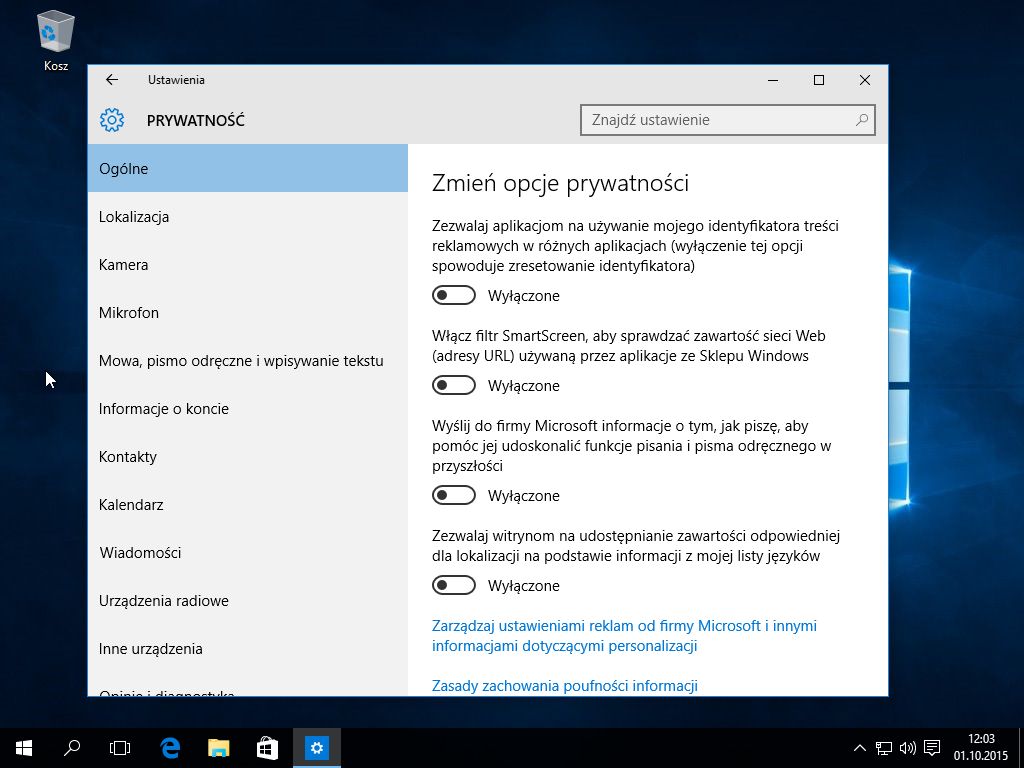The image size is (1024, 768).
Task: Select Mowa, pismo odręczne i wpisywanie tekstu
Action: tap(248, 360)
